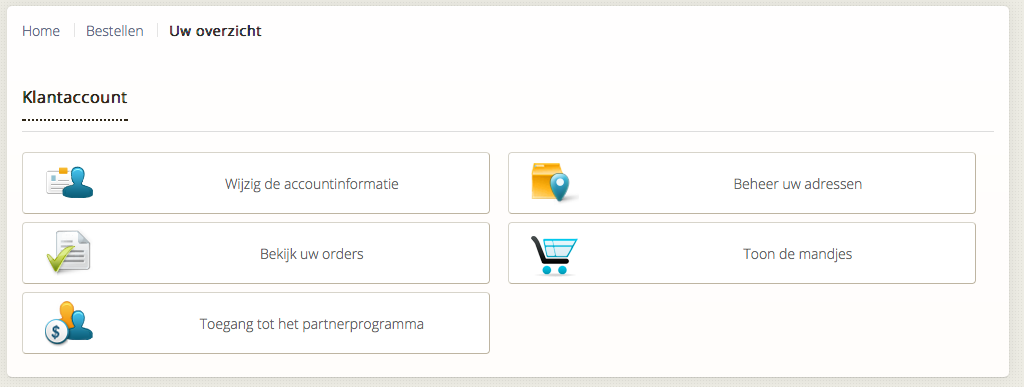Select the document with green checkmark icon
Viewport: 1024px width, 387px height.
(x=69, y=252)
